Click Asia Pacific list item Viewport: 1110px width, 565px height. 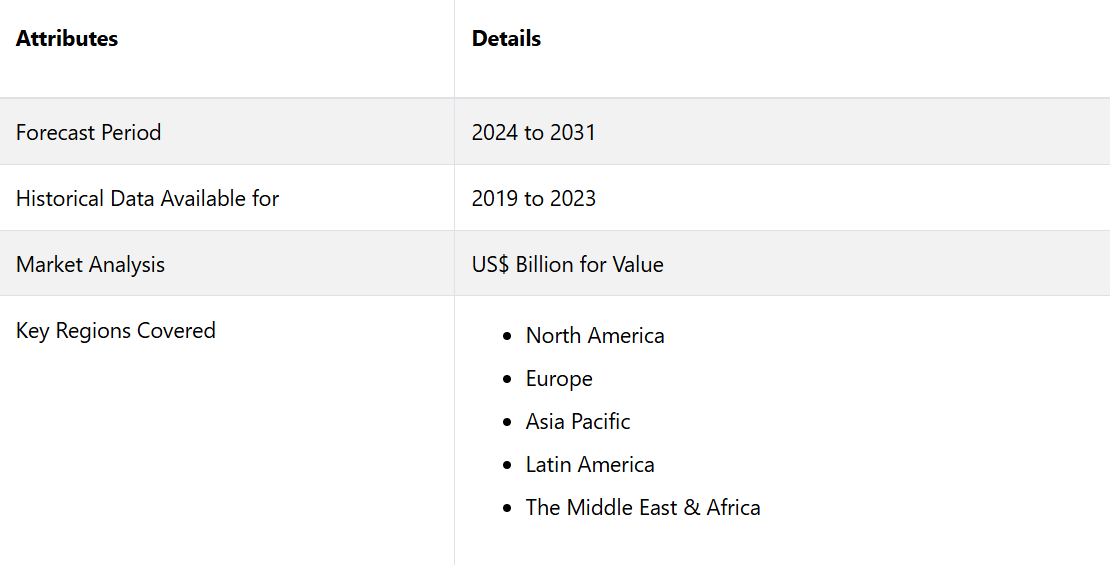[578, 421]
